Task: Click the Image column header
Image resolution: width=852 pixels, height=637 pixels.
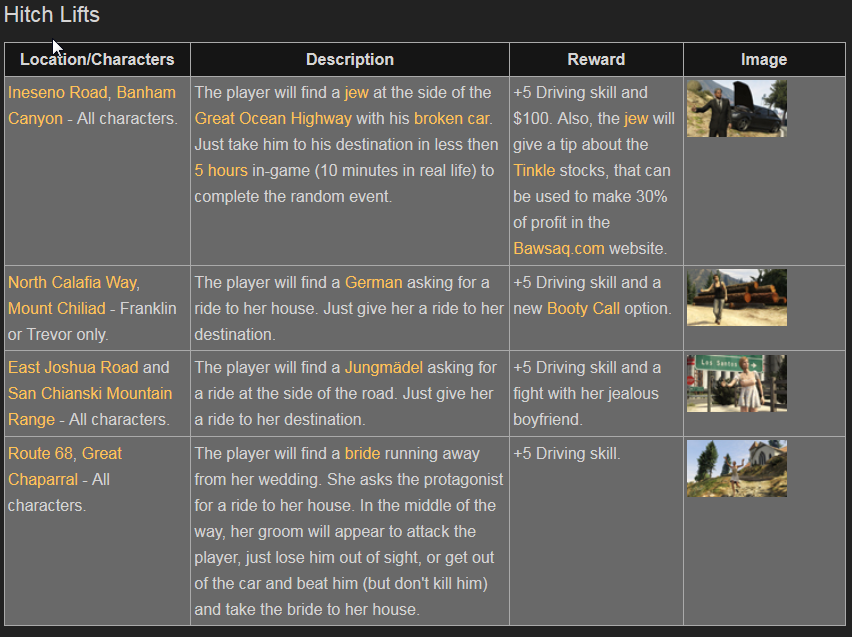Action: click(764, 59)
